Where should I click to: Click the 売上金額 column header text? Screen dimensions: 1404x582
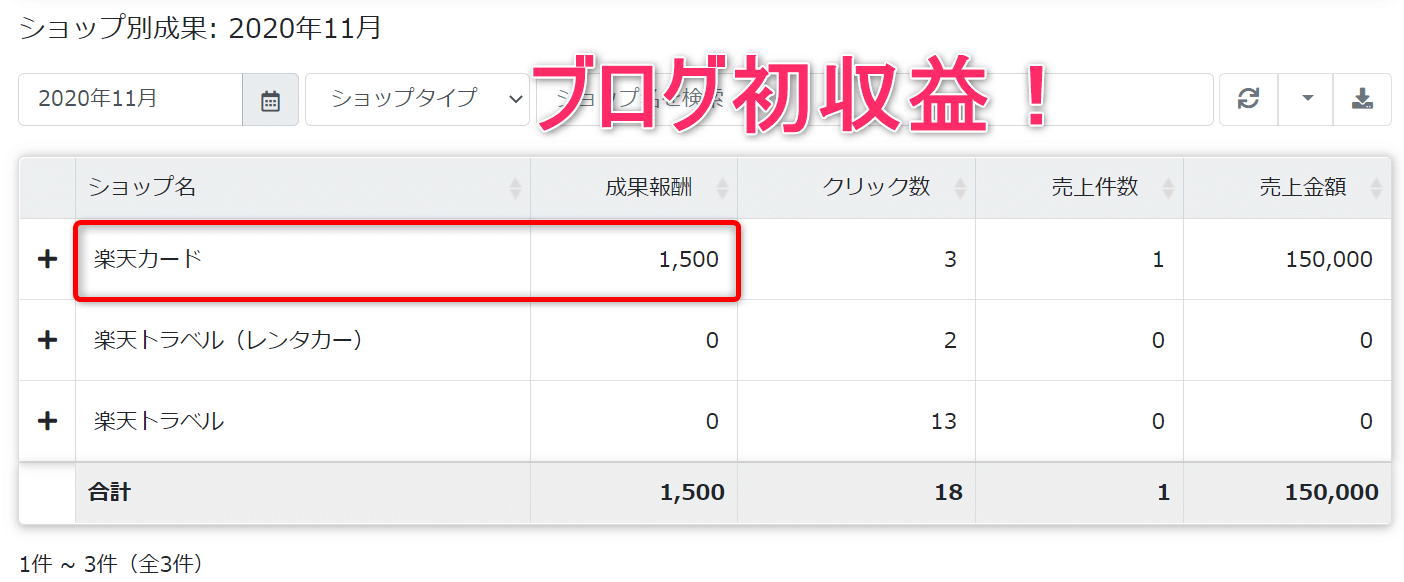pyautogui.click(x=1302, y=187)
